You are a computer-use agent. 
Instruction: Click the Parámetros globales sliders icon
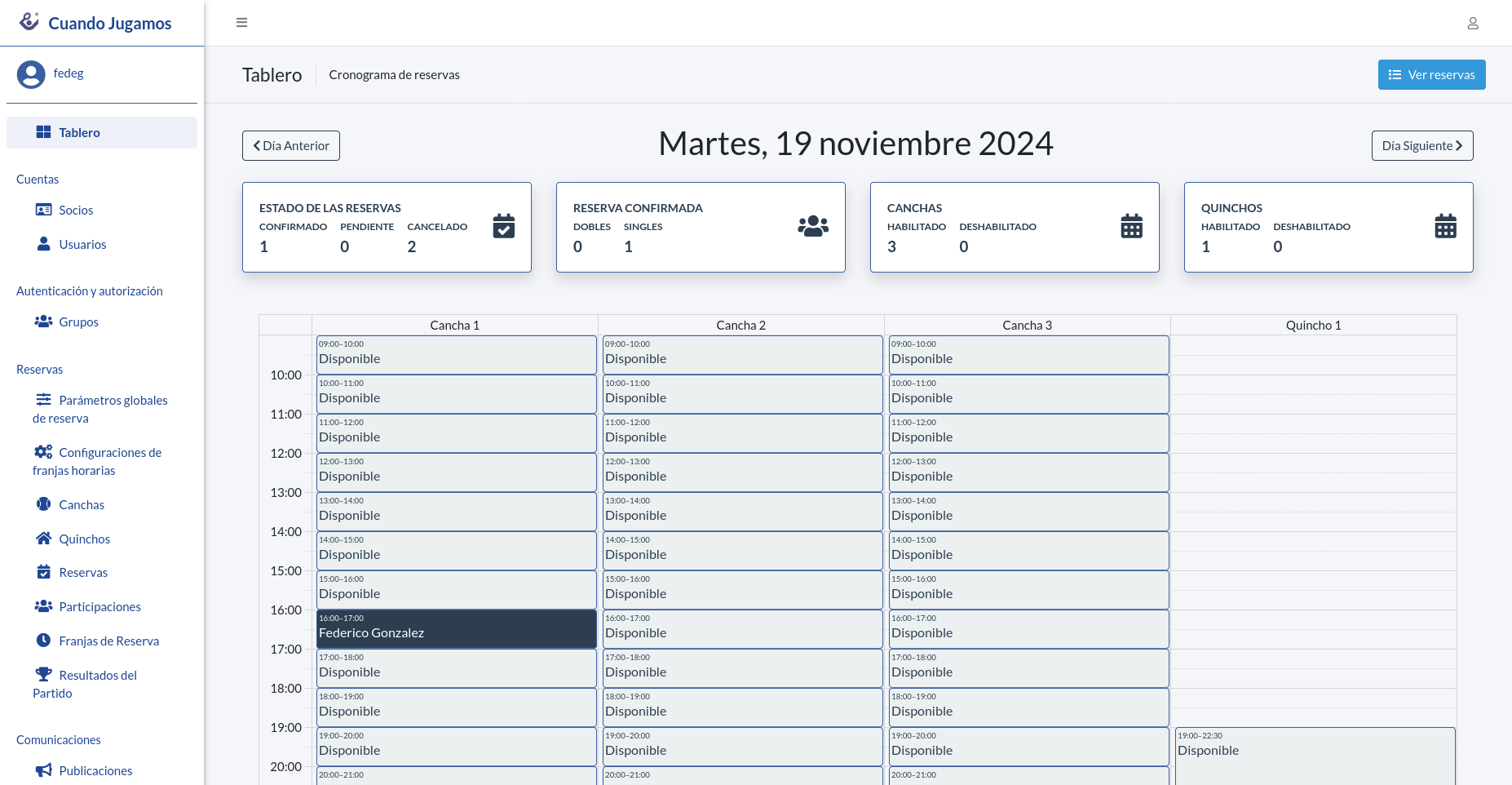[44, 400]
